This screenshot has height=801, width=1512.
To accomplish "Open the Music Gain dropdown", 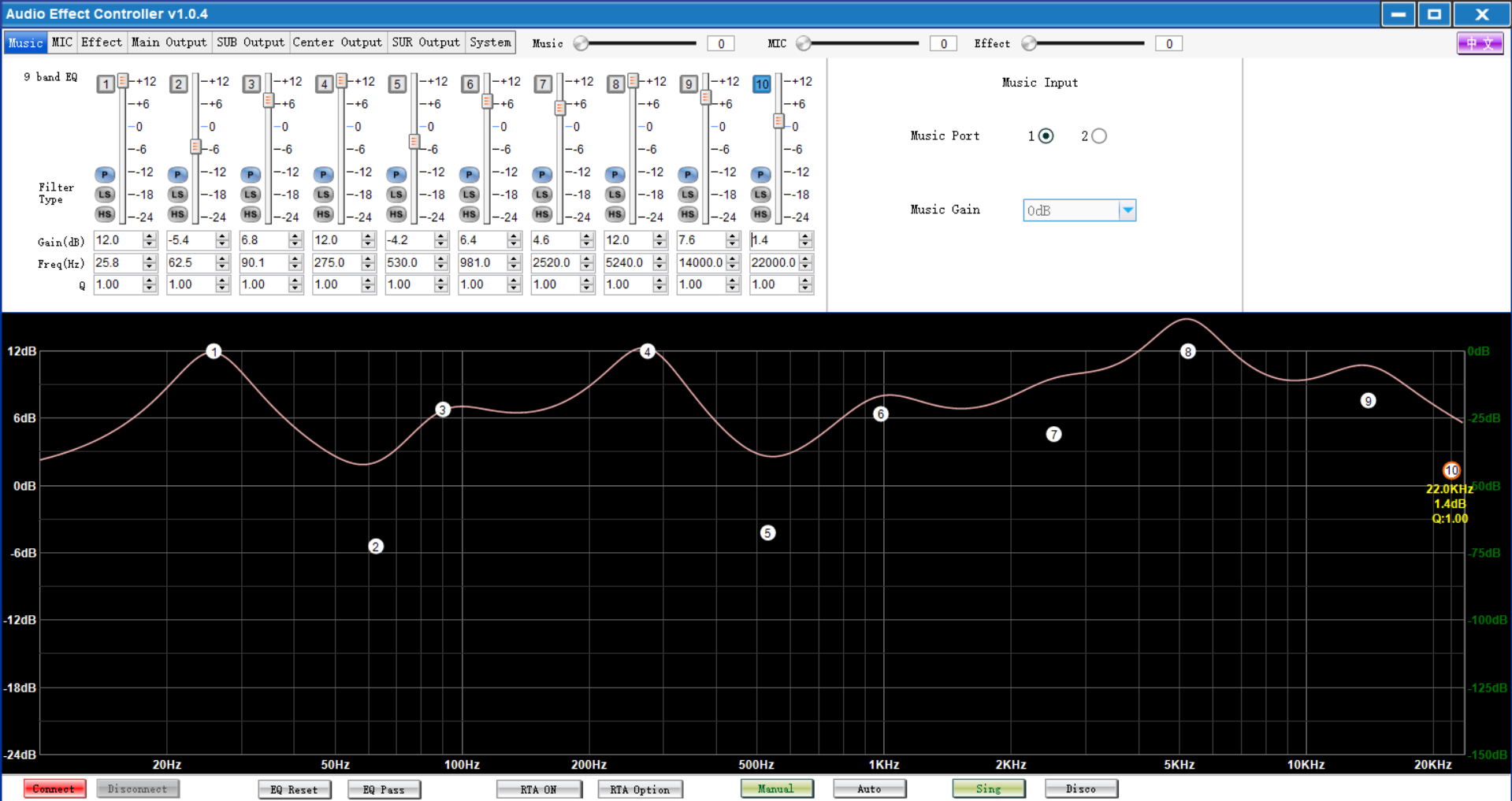I will tap(1127, 210).
